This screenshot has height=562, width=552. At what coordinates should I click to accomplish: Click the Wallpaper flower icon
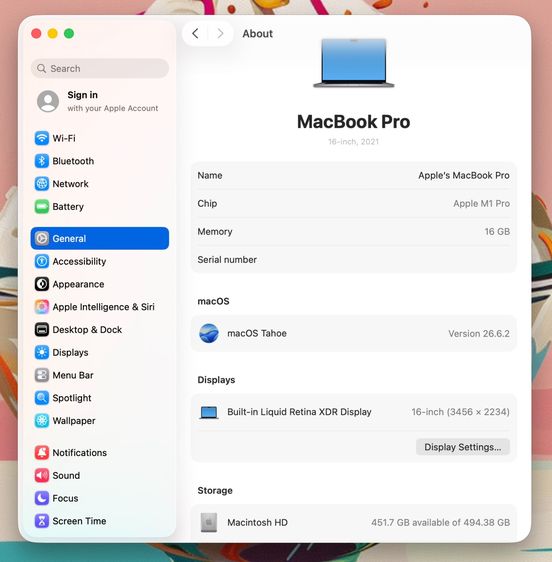[x=42, y=421]
